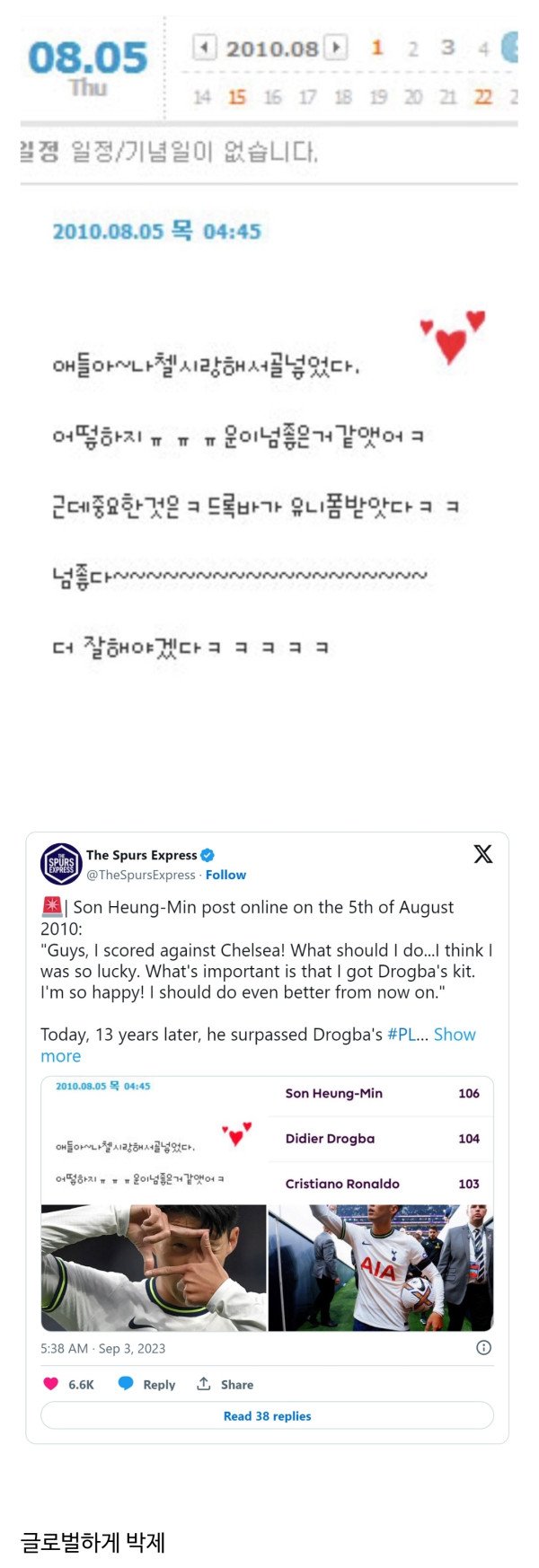Image resolution: width=539 pixels, height=1568 pixels.
Task: Click the red siren emoji in the tweet
Action: coord(51,906)
